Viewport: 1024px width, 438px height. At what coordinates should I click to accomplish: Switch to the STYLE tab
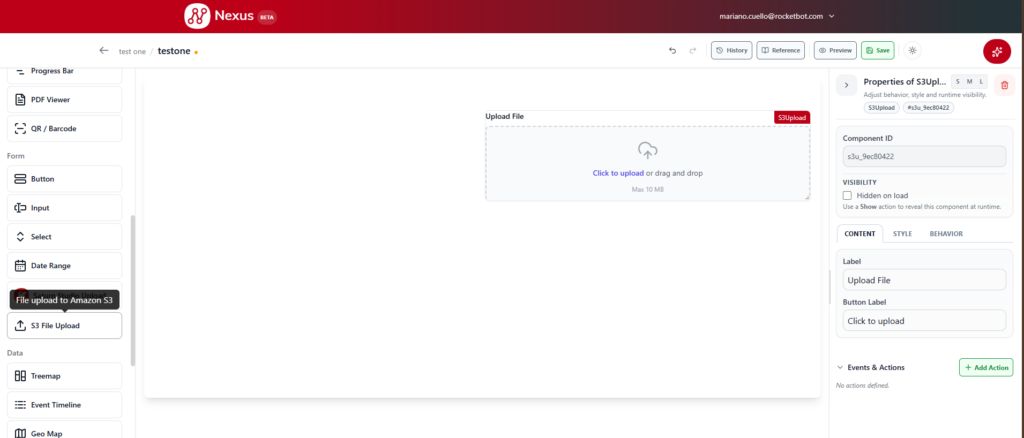(x=903, y=234)
